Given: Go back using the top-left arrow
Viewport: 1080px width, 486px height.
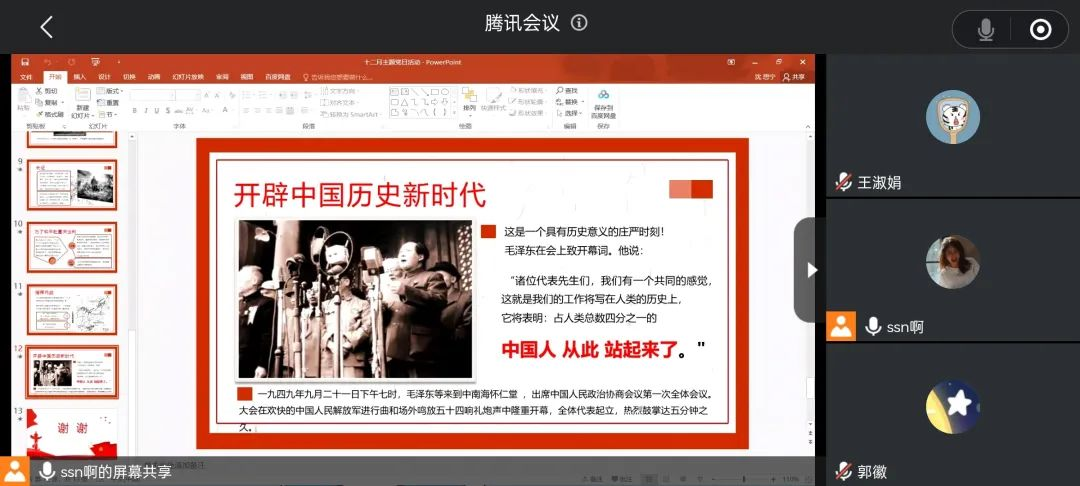Looking at the screenshot, I should pos(46,27).
